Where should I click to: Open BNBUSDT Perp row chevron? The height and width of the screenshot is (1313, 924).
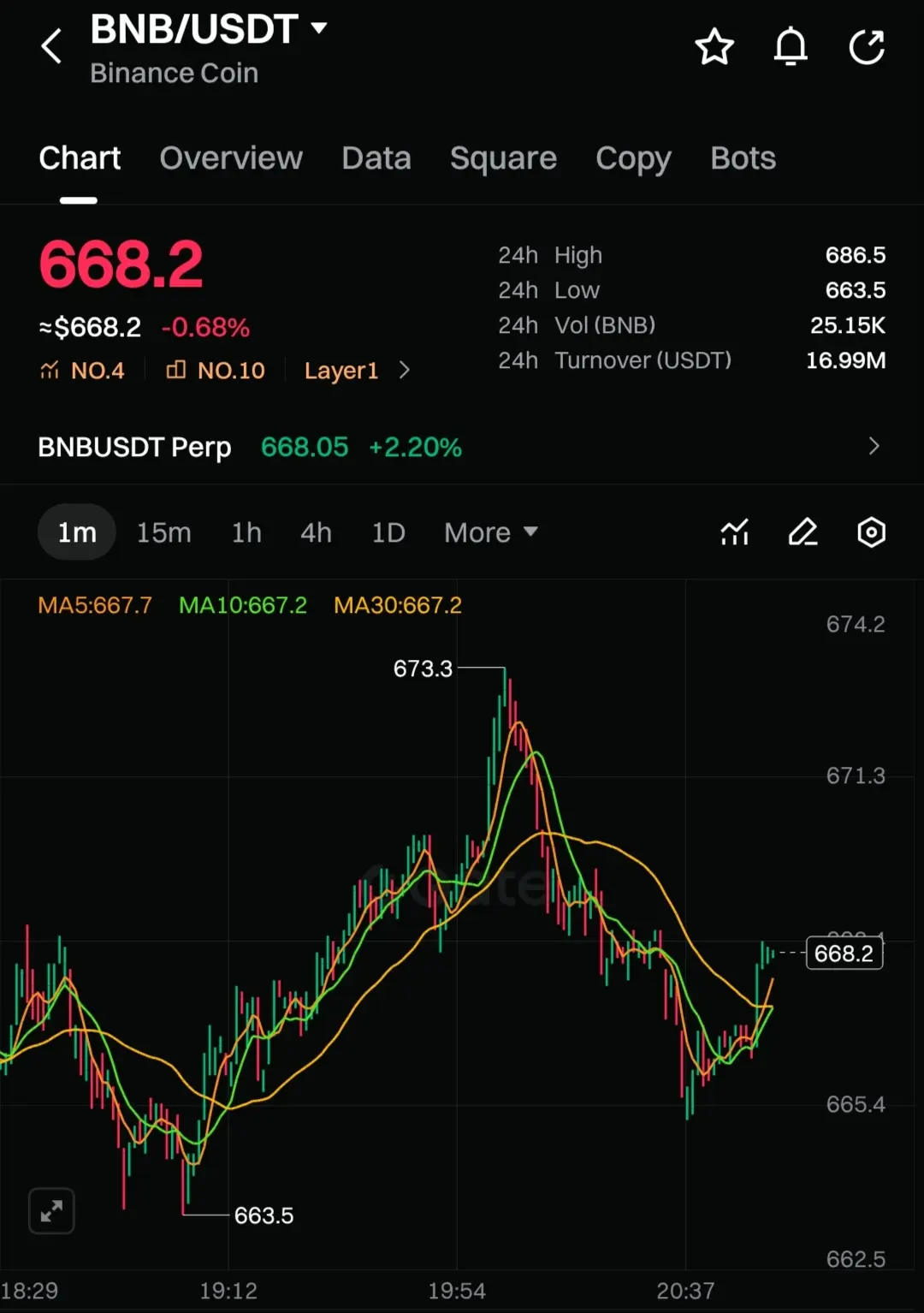[x=874, y=446]
